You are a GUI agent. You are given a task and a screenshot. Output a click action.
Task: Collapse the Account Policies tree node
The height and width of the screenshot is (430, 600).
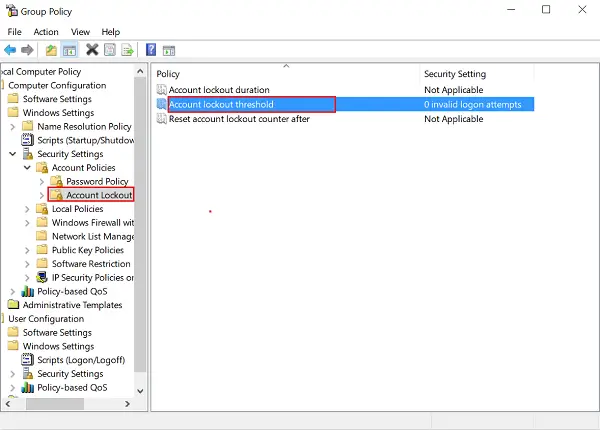27,168
